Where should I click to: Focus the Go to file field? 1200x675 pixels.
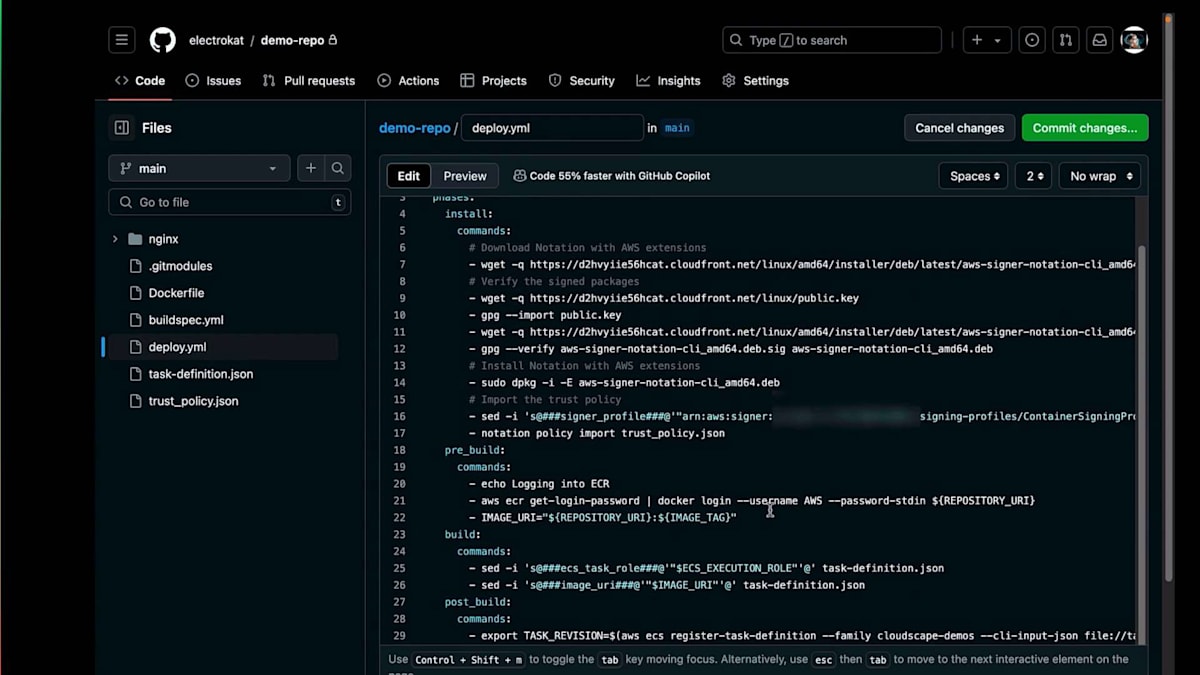point(229,202)
